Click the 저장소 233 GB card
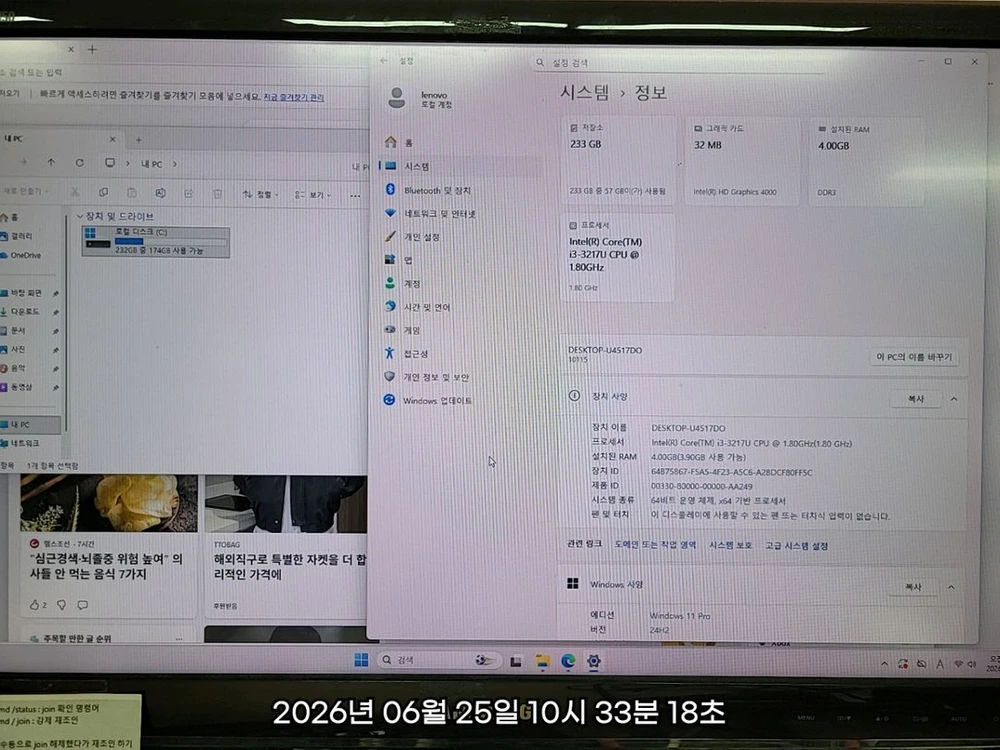The image size is (1000, 750). 617,160
